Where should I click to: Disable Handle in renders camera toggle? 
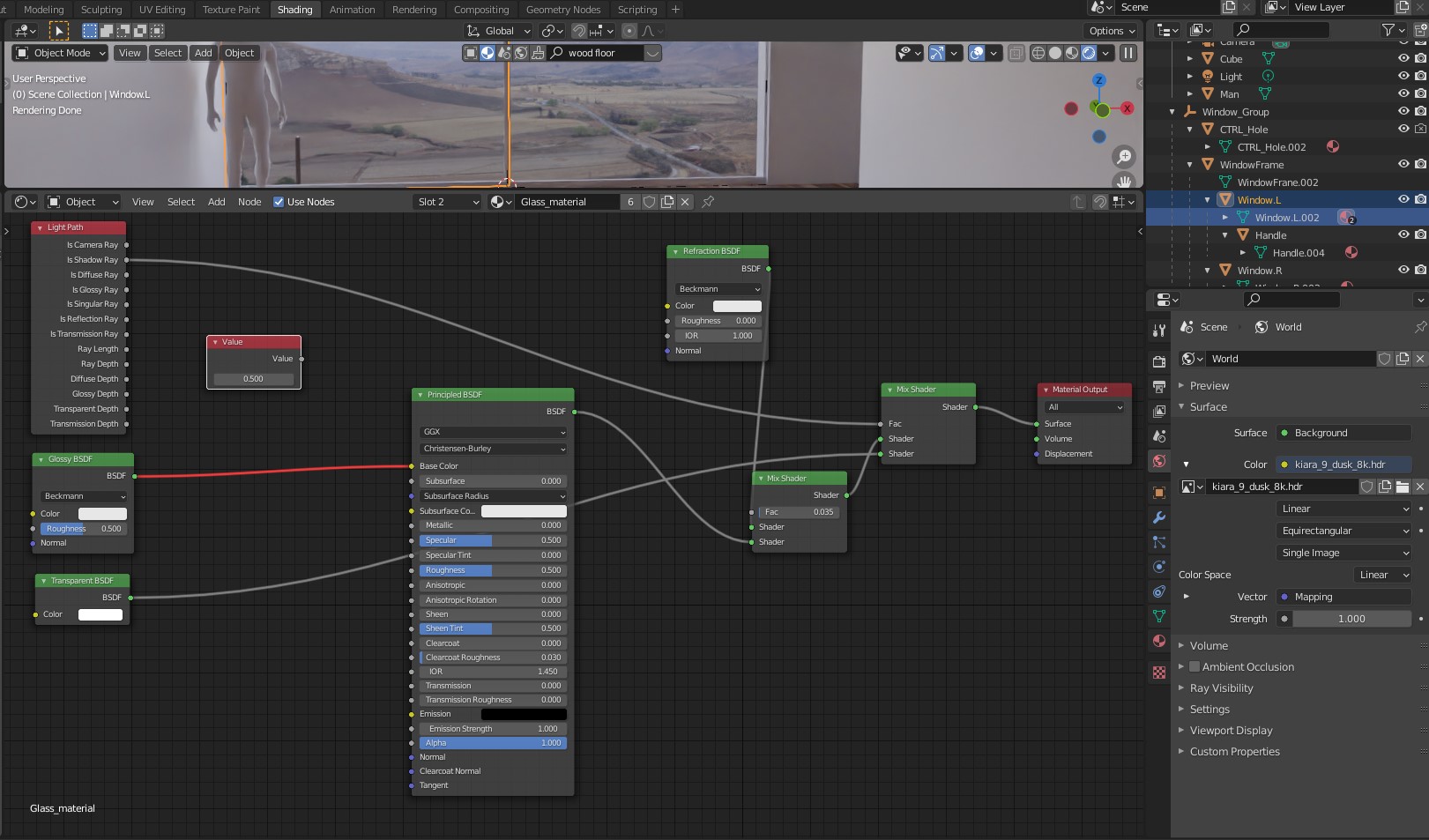pos(1420,234)
